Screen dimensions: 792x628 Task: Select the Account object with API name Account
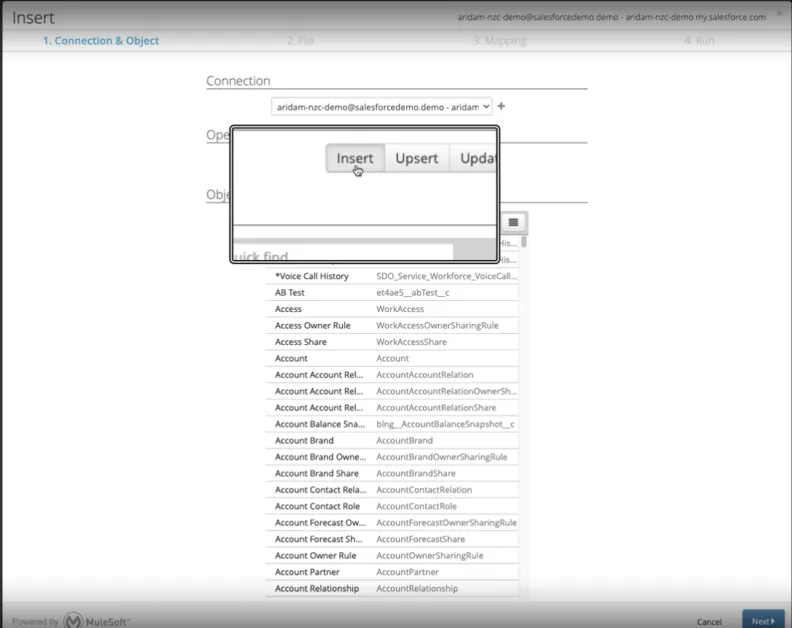(392, 358)
